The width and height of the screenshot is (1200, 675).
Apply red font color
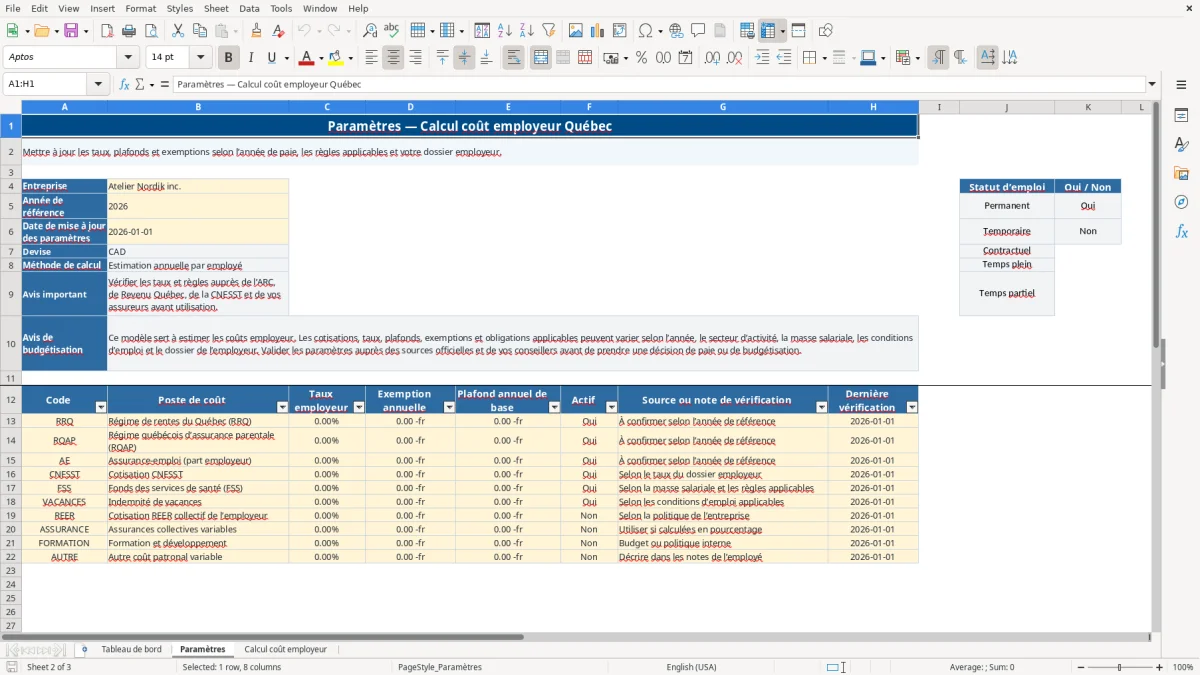pyautogui.click(x=306, y=58)
